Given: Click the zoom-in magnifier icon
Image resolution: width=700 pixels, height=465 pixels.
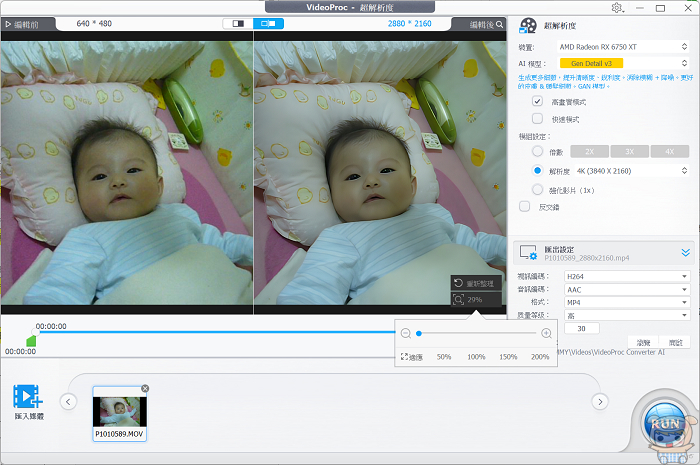Looking at the screenshot, I should pos(546,333).
